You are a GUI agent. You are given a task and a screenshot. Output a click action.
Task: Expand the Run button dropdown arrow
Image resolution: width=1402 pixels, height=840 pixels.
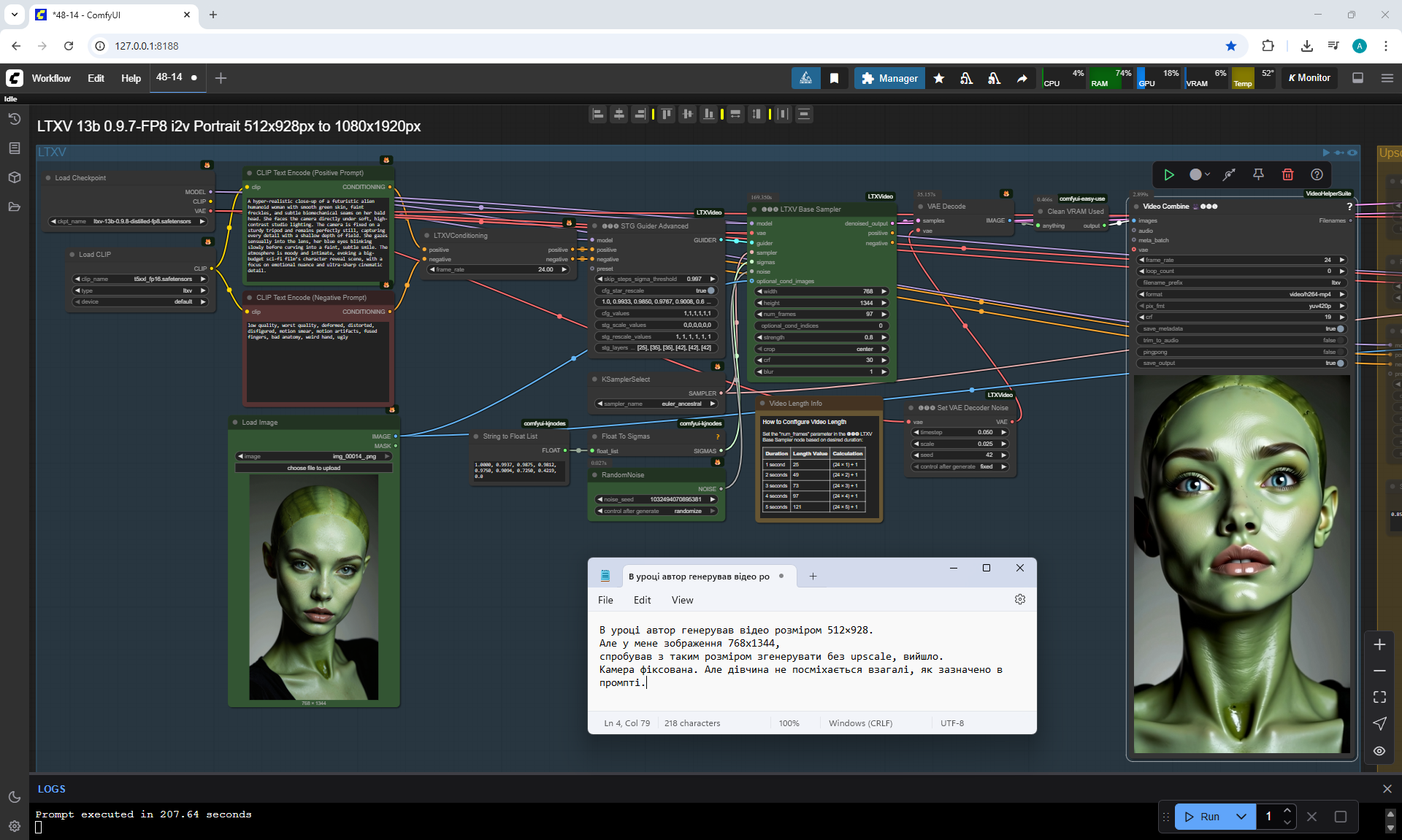coord(1241,817)
